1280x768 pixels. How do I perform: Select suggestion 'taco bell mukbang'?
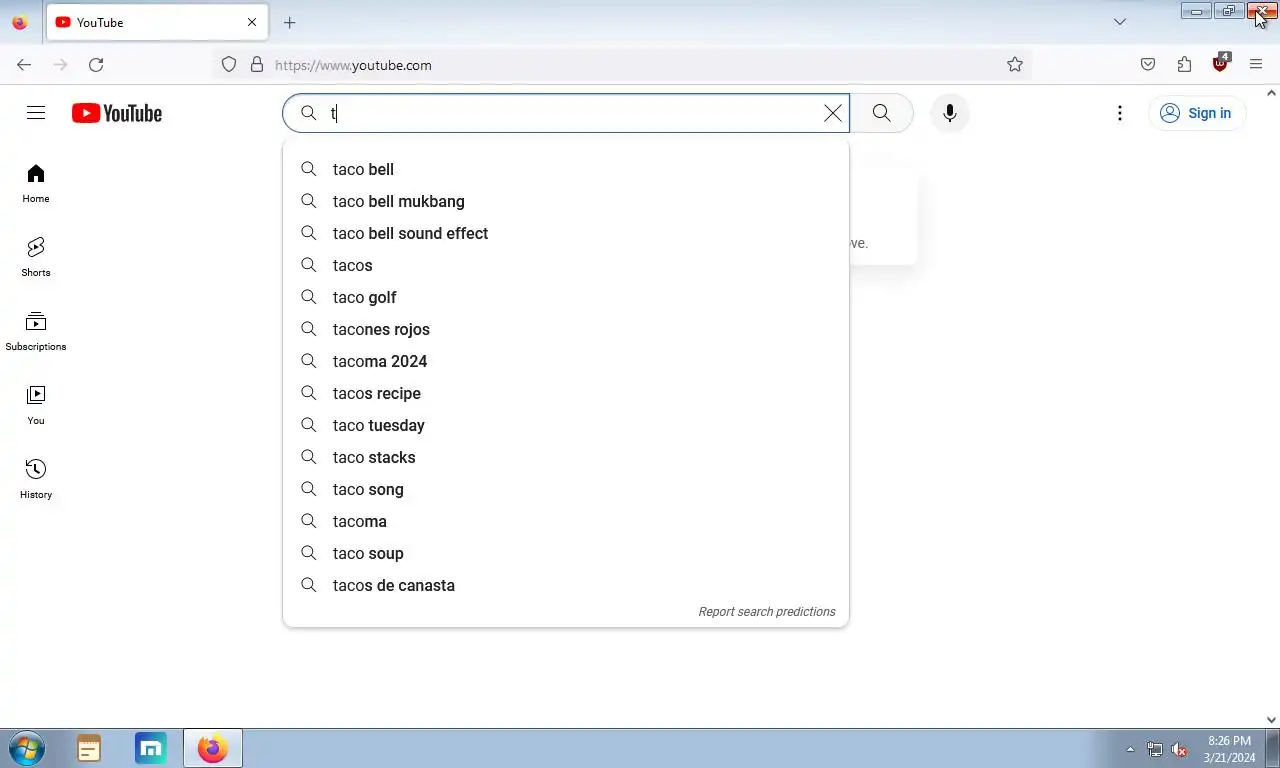coord(566,202)
